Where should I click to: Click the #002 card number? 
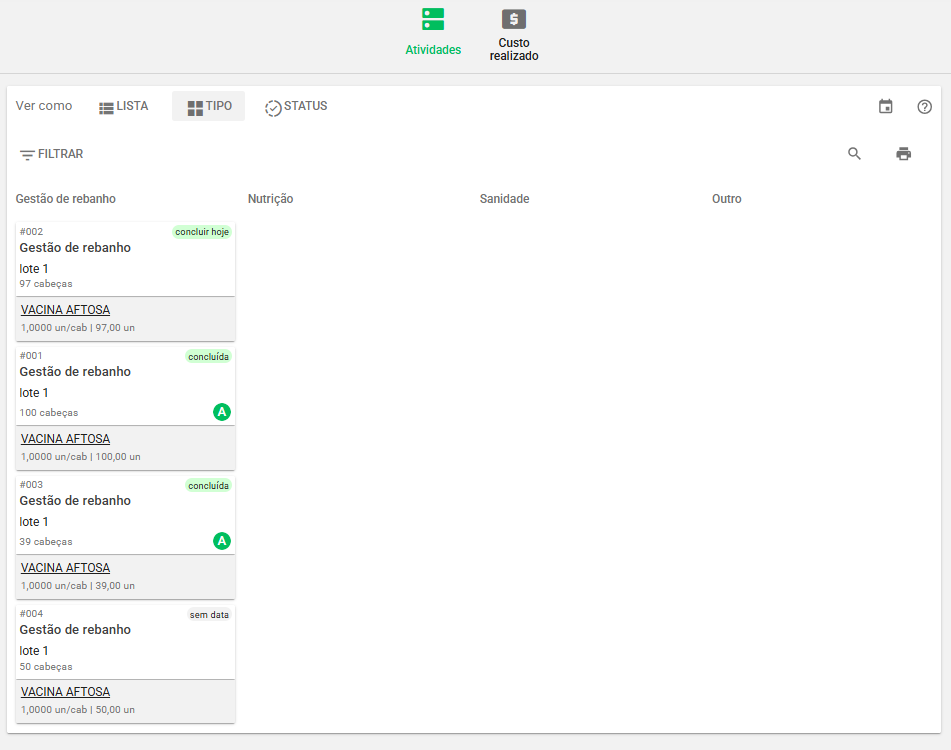click(x=32, y=232)
